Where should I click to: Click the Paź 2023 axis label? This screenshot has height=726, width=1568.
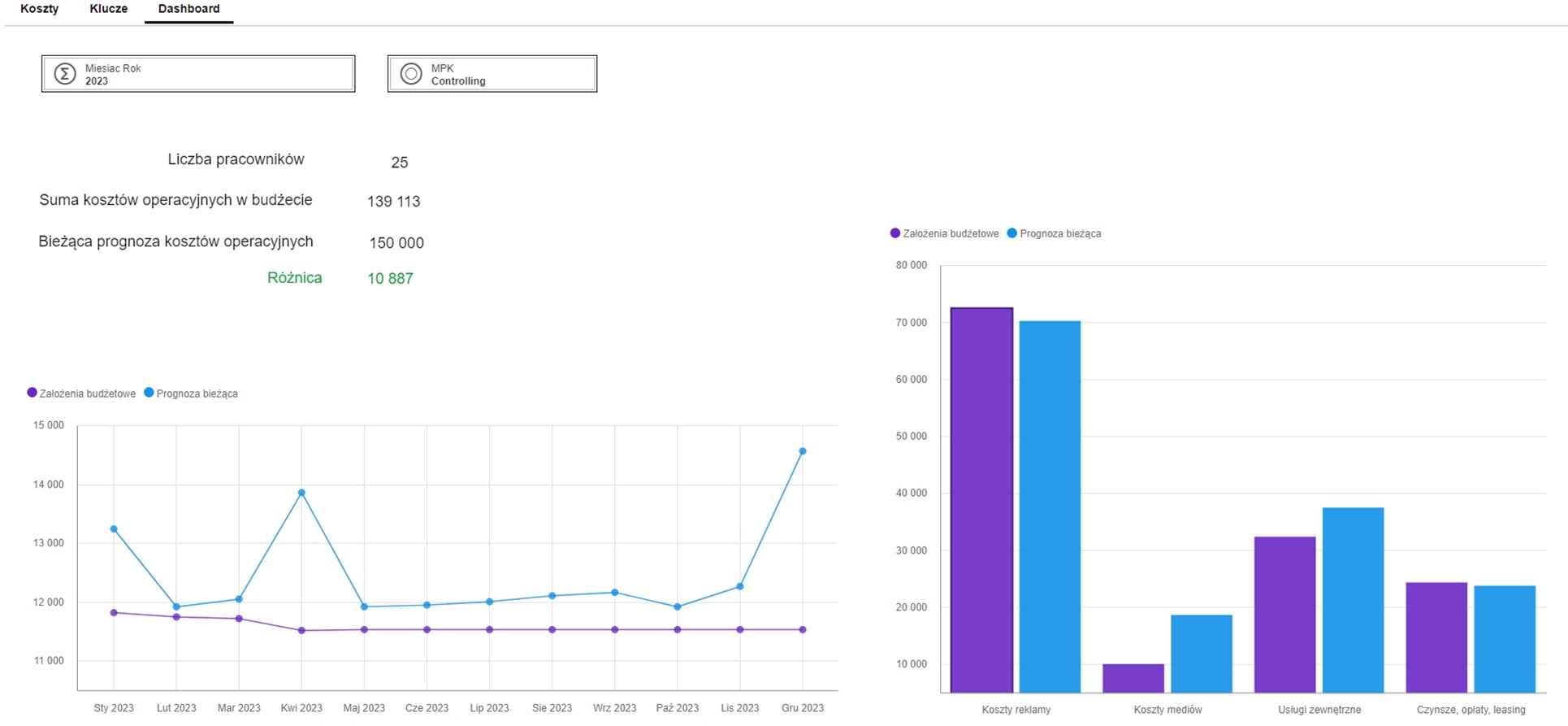click(x=678, y=708)
